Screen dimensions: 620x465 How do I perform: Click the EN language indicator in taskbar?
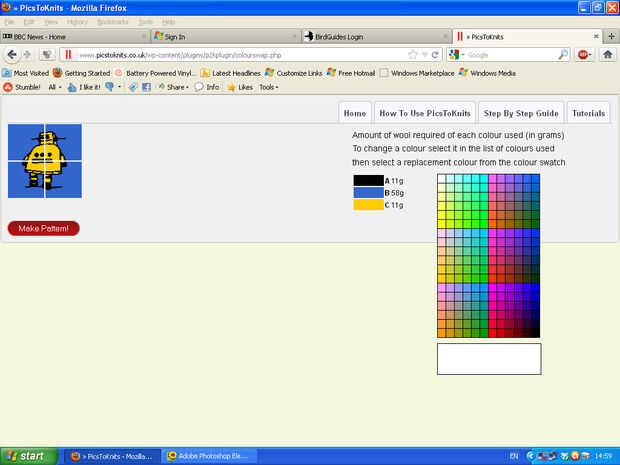514,456
